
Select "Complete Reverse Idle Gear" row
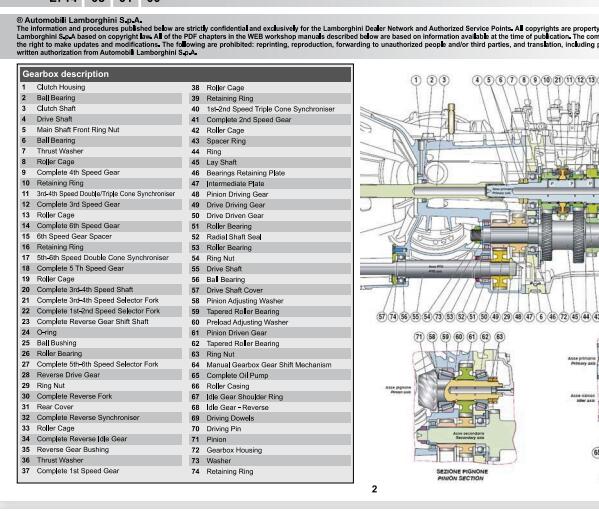[x=101, y=439]
